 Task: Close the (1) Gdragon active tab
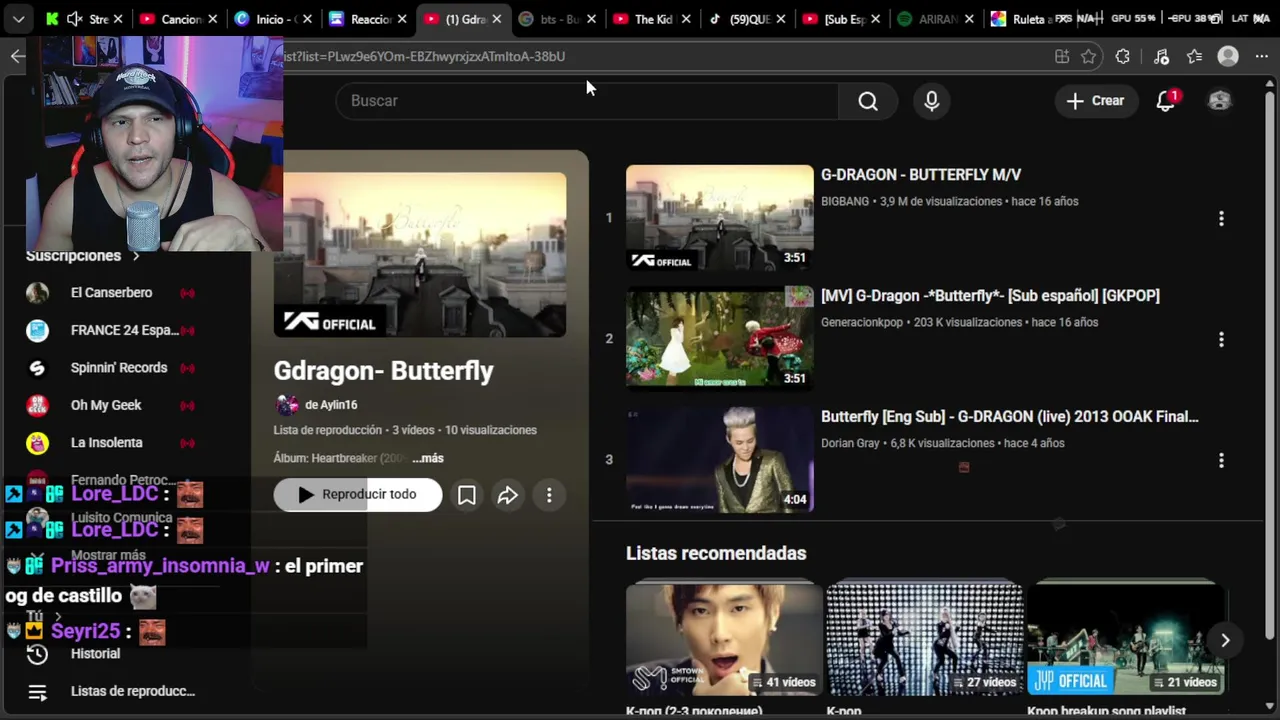[496, 19]
